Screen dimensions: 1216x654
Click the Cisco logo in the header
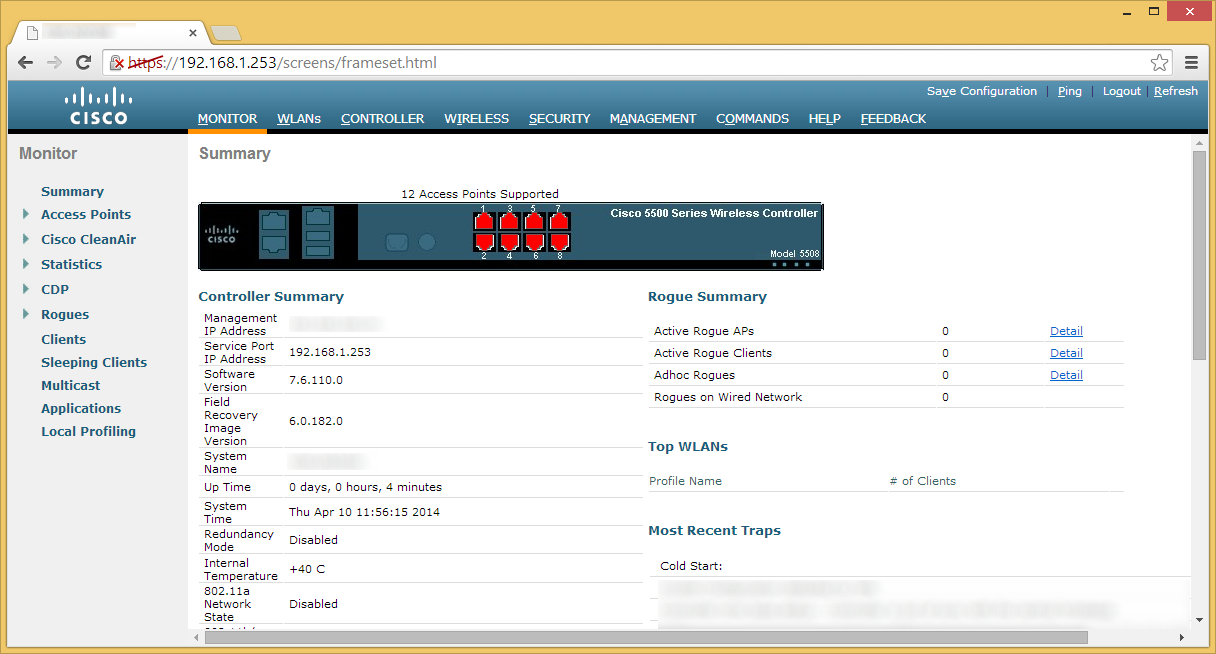[x=97, y=103]
